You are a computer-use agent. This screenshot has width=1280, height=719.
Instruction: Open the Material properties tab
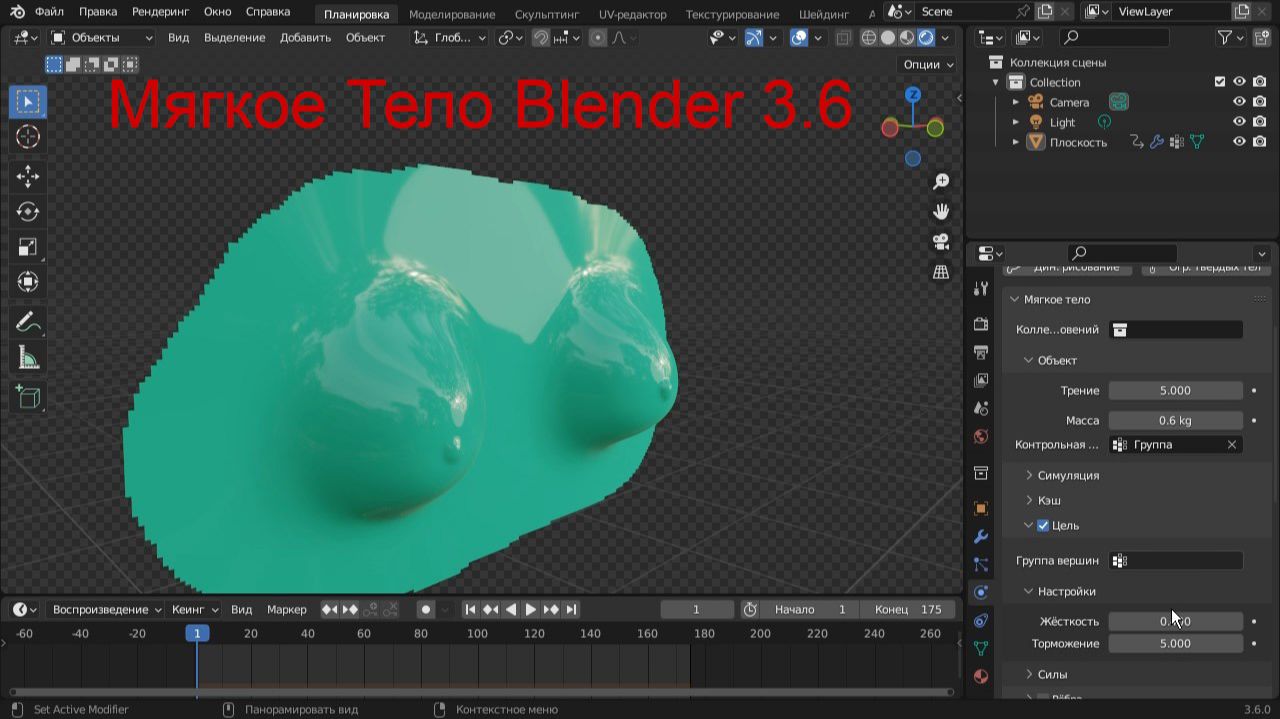pos(981,676)
